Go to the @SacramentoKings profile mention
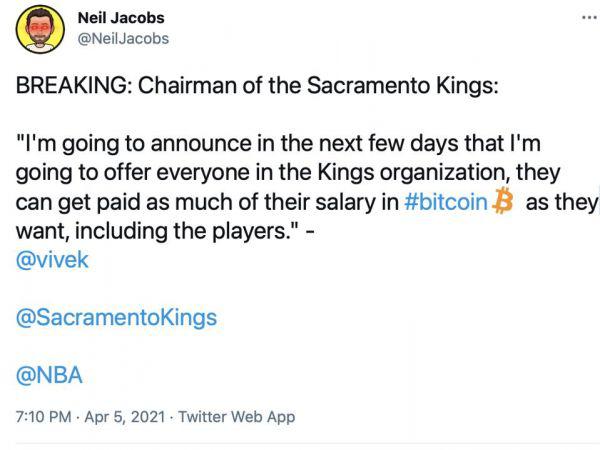This screenshot has height=450, width=600. click(x=115, y=318)
